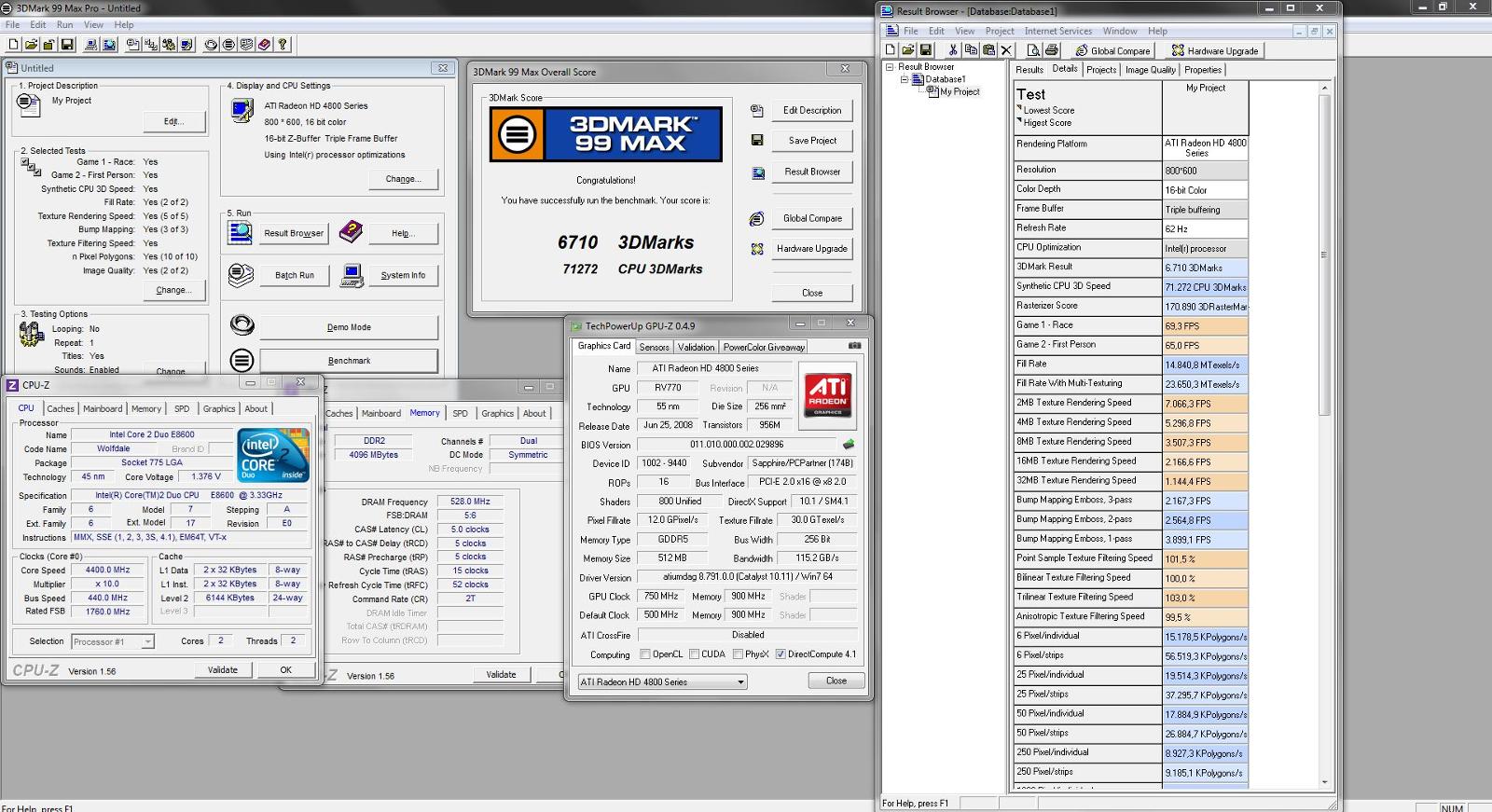
Task: Click Copy icon in Result Browser toolbar
Action: pyautogui.click(x=971, y=49)
